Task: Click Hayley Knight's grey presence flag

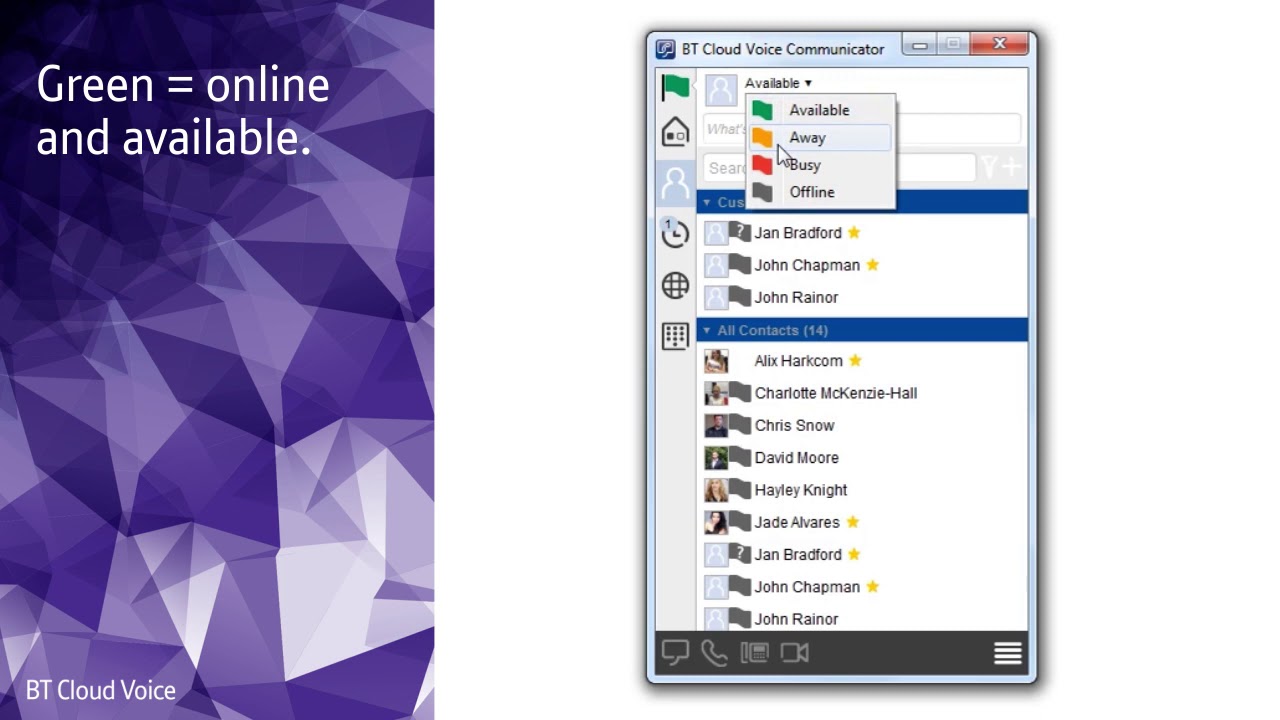Action: [739, 489]
